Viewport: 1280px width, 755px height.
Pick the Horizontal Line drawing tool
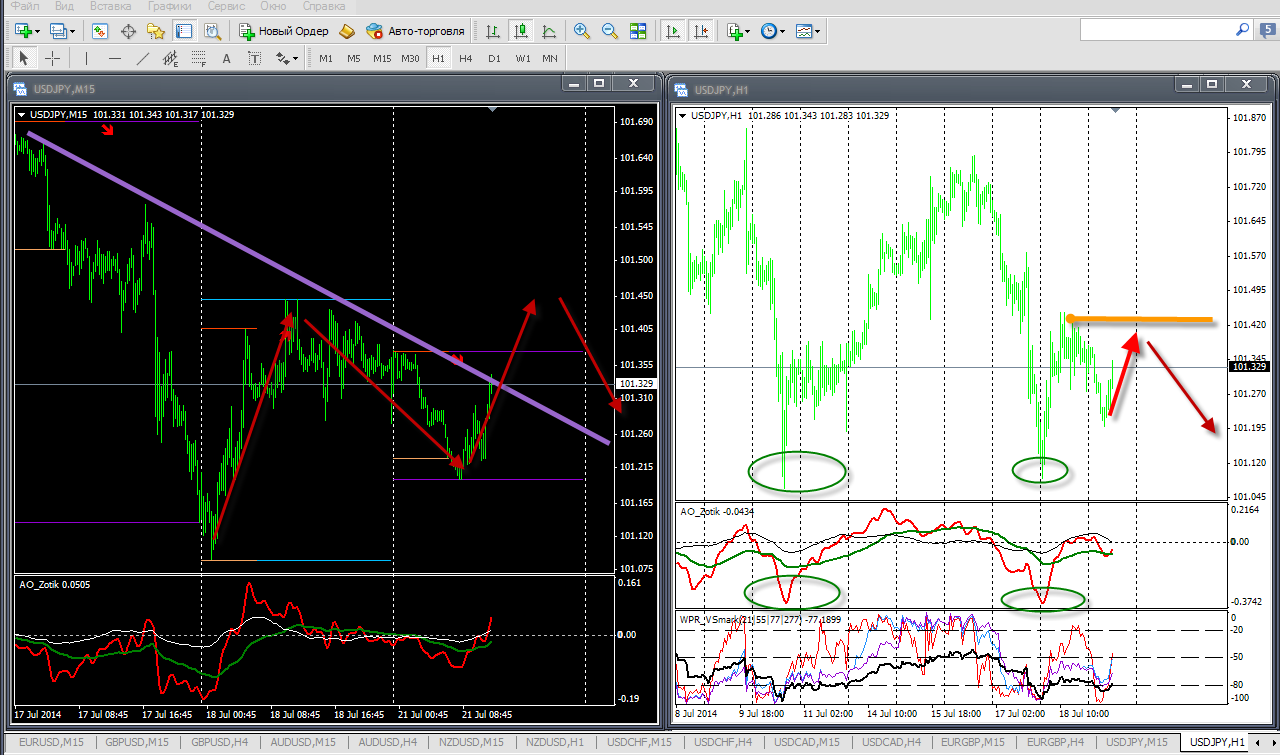(x=115, y=58)
